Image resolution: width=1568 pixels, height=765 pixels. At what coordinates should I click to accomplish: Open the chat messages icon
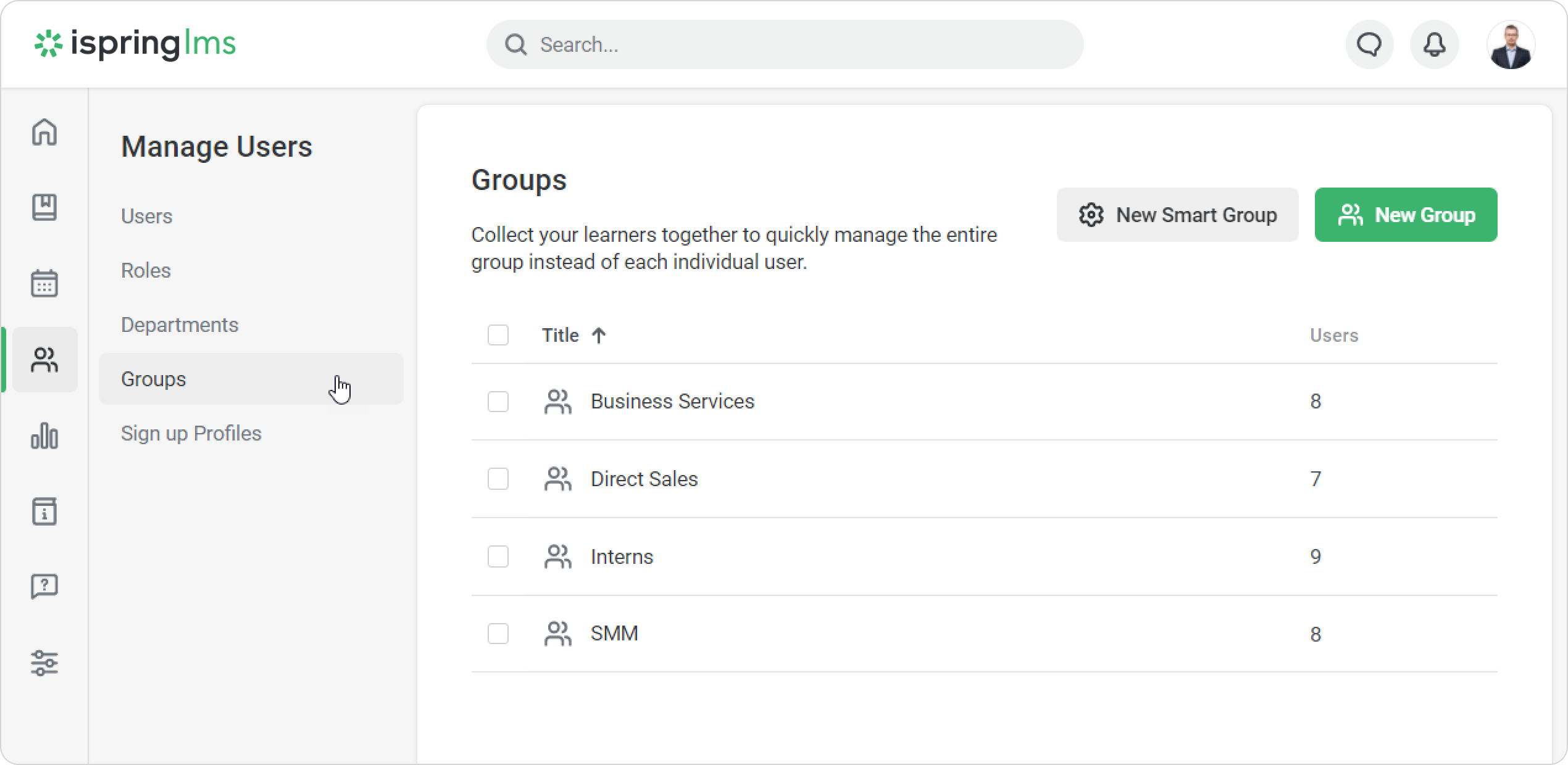[x=1369, y=44]
